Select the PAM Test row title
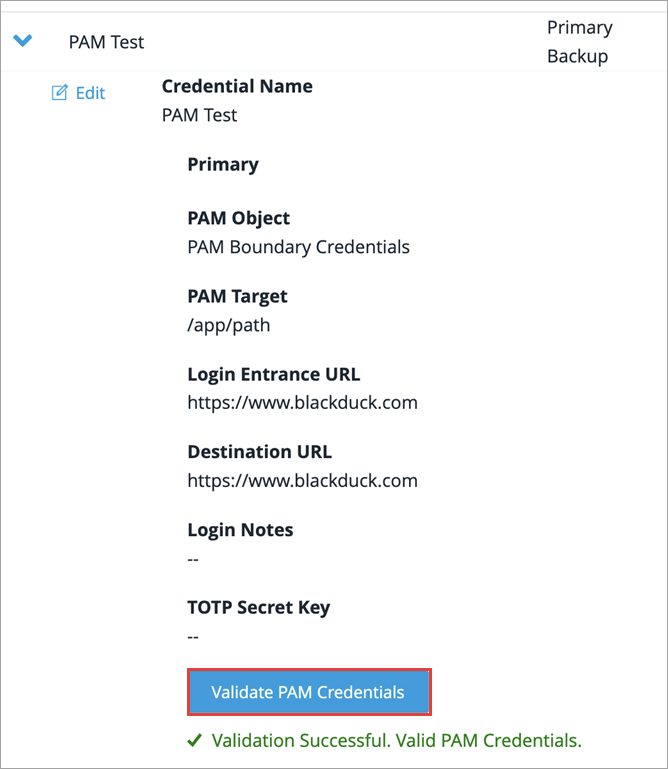The height and width of the screenshot is (769, 668). tap(106, 42)
